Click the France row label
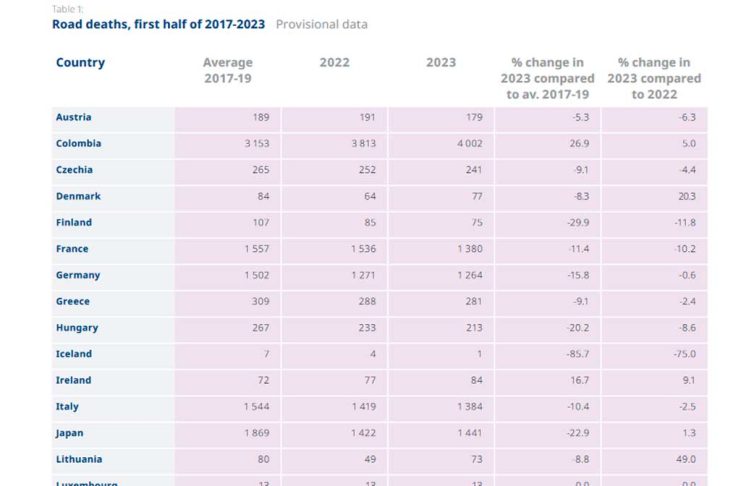 [72, 249]
